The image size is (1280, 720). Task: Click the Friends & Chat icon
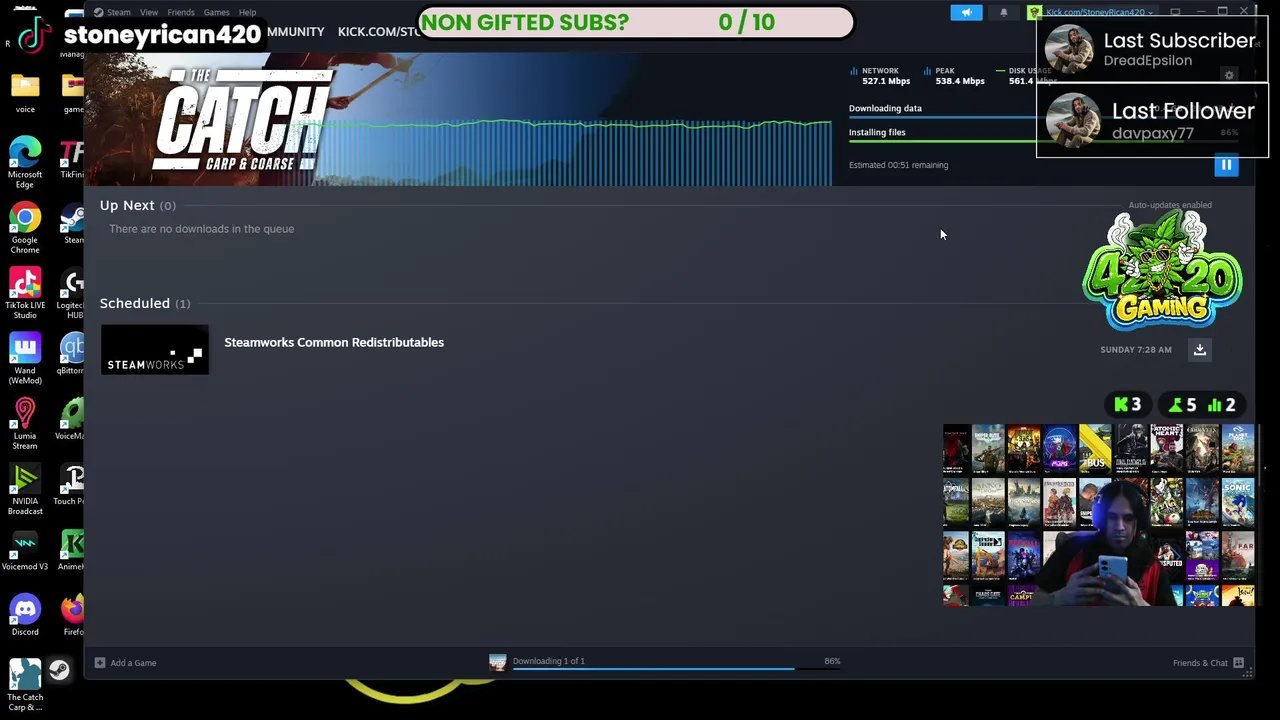pos(1238,663)
